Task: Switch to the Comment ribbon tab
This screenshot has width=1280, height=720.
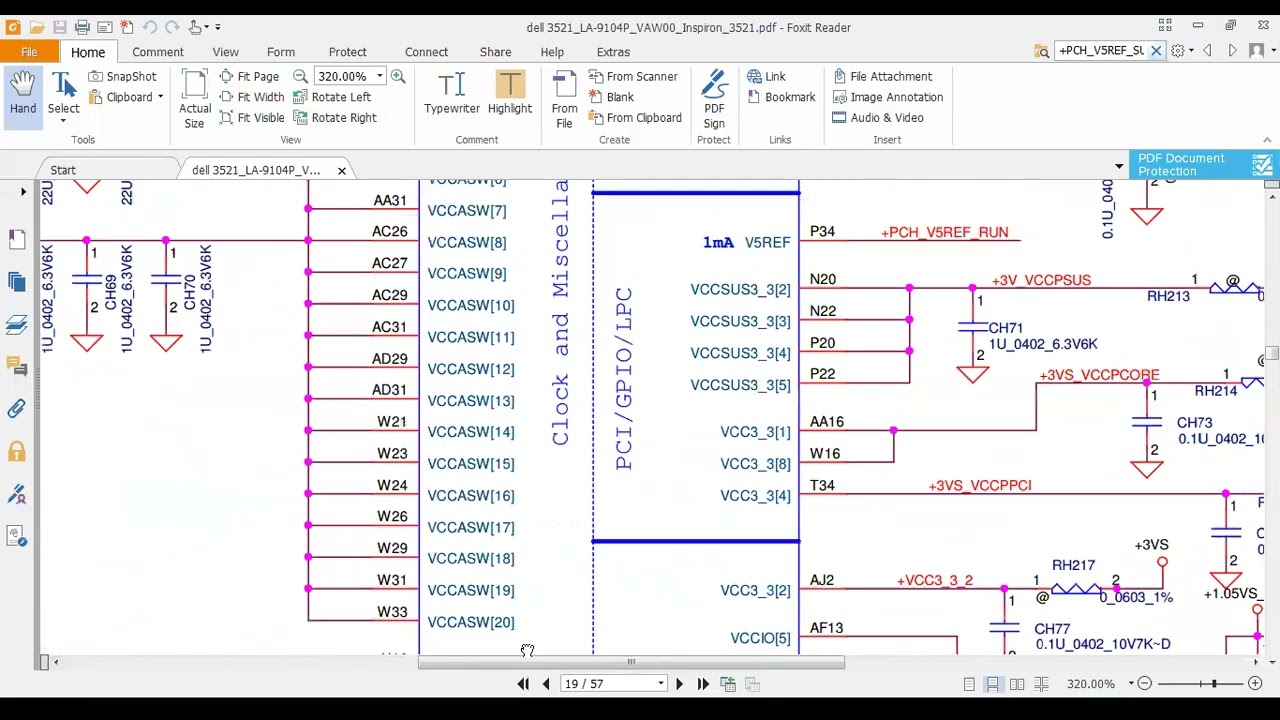Action: point(158,52)
